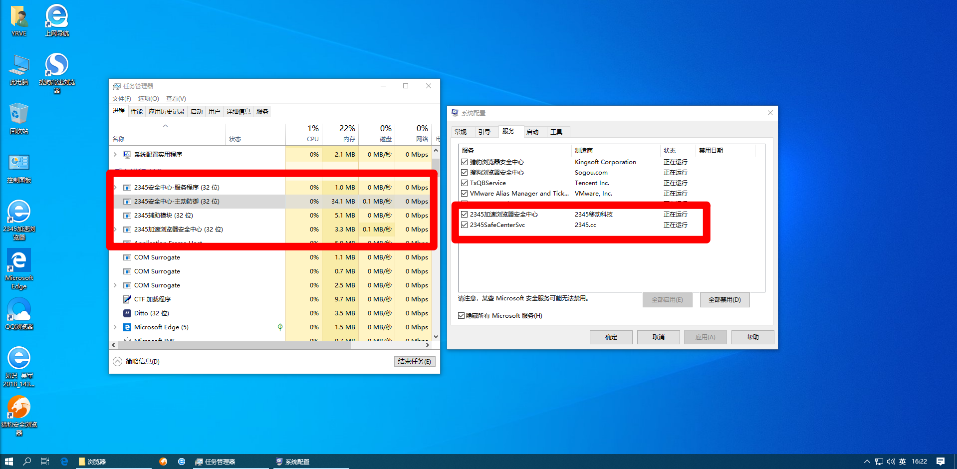Click the pinned Edge icon beside Task View
Screen dimensions: 957x469
click(63, 462)
